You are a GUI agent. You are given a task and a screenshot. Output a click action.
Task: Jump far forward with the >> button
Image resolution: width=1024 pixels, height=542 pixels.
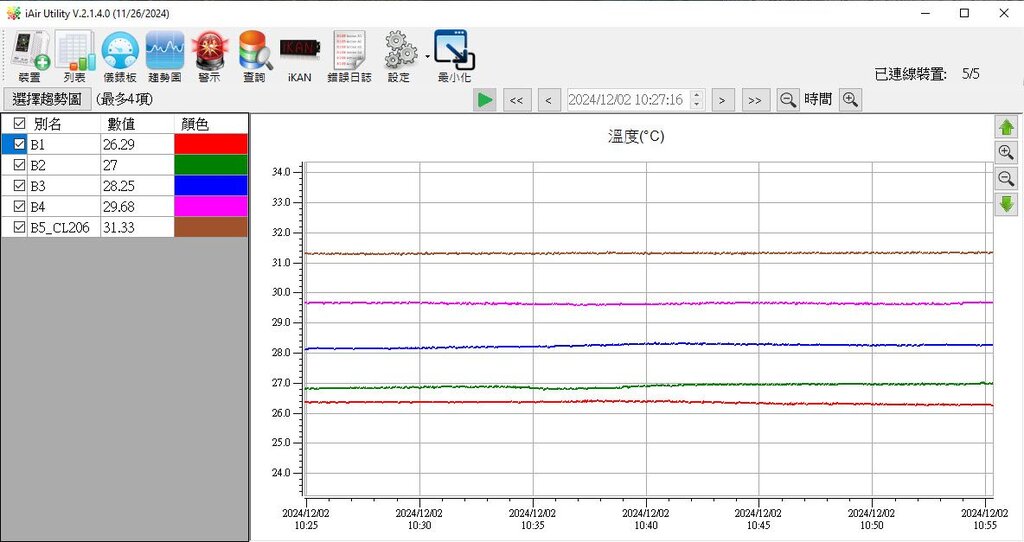click(755, 100)
